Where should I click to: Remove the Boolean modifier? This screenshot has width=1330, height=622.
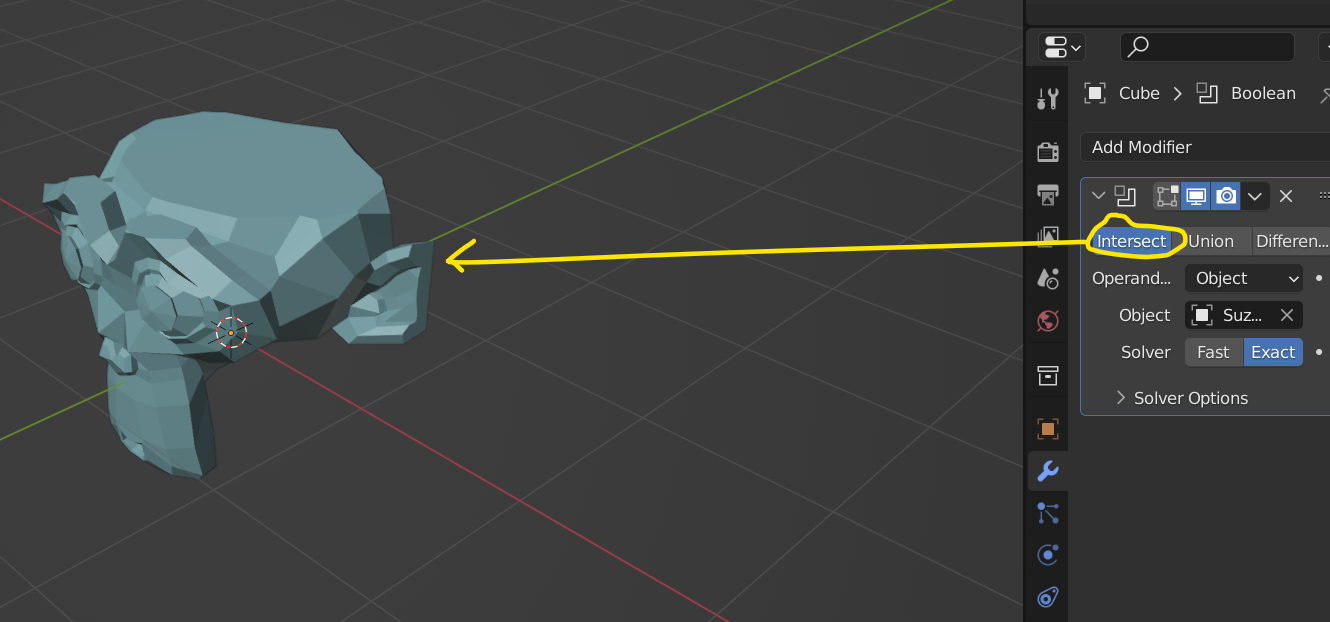pyautogui.click(x=1286, y=196)
